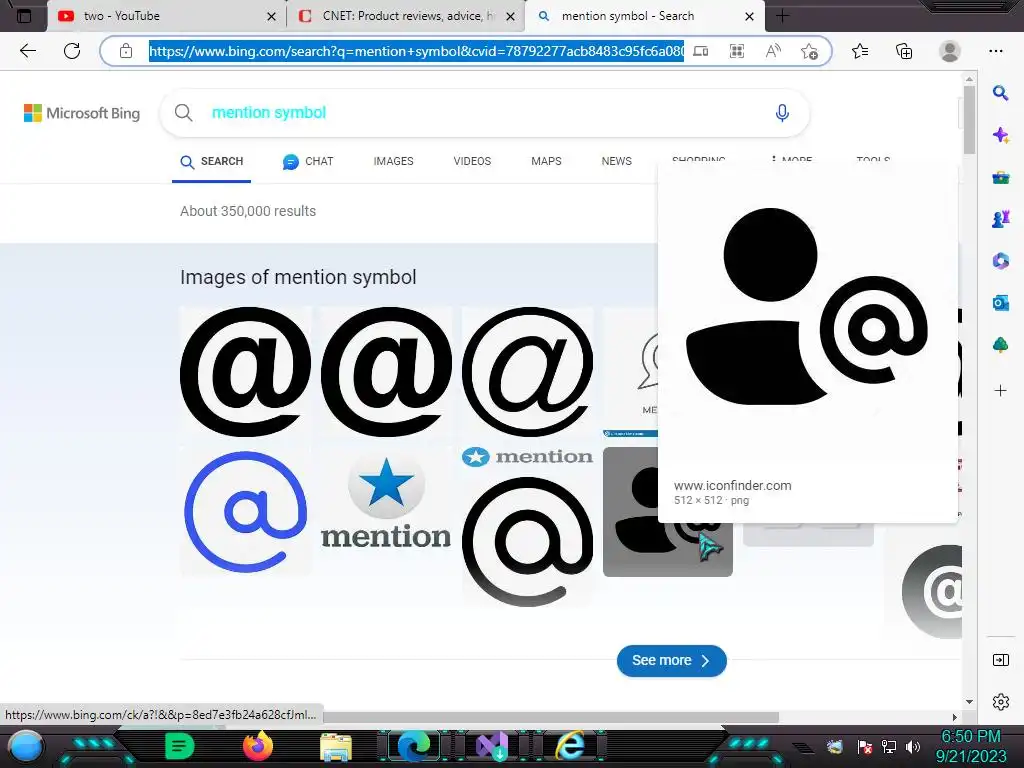The height and width of the screenshot is (768, 1024).
Task: Click www.iconfinder.com source in preview
Action: coord(732,485)
